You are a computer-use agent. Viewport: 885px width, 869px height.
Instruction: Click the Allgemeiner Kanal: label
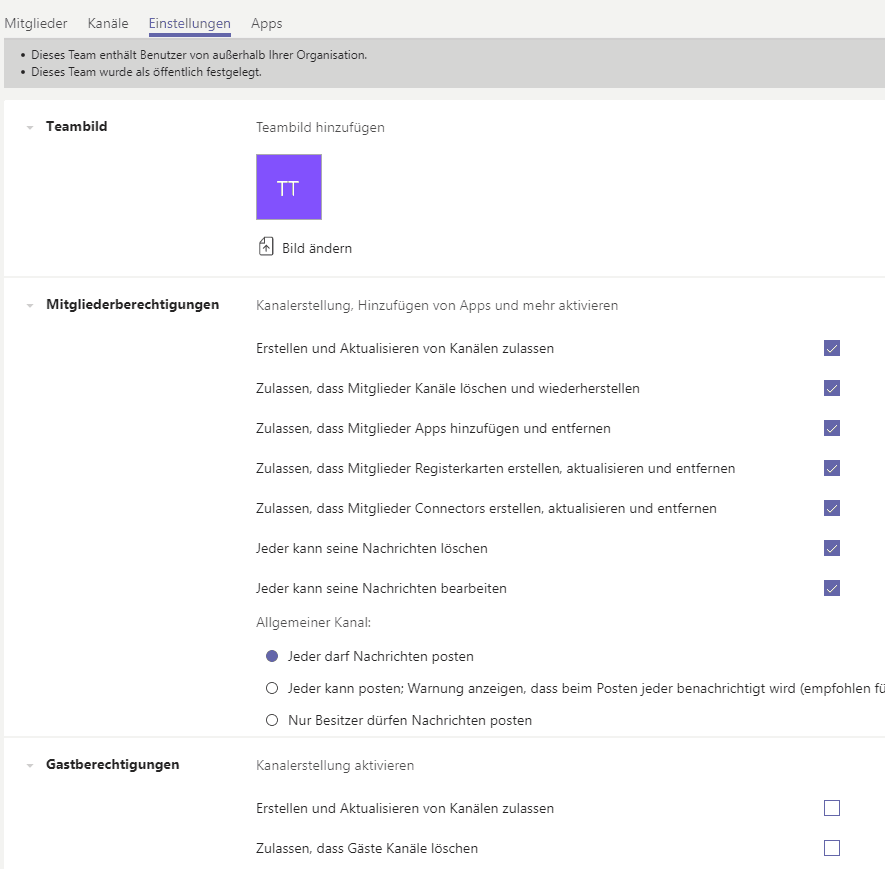pos(313,622)
